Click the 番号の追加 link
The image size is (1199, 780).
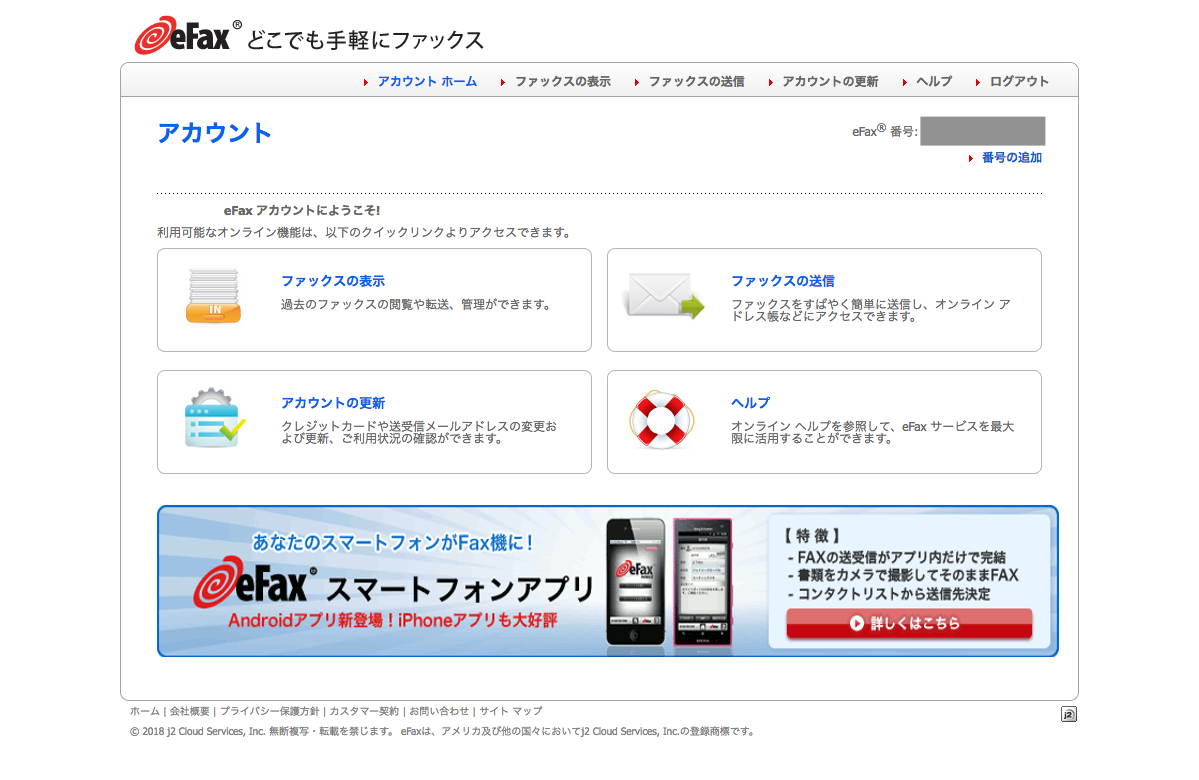pyautogui.click(x=1012, y=158)
